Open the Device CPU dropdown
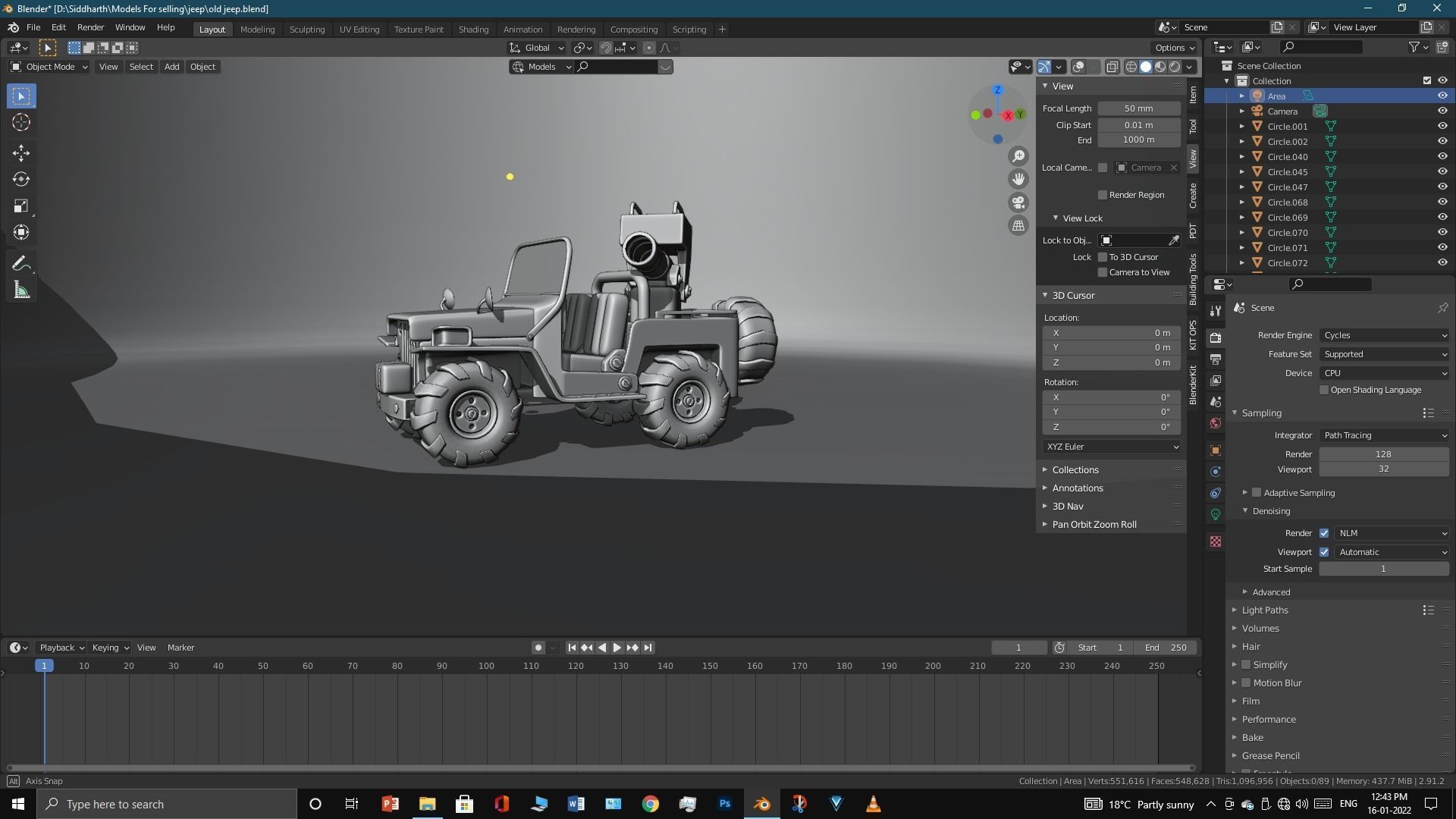The width and height of the screenshot is (1456, 819). click(x=1384, y=373)
